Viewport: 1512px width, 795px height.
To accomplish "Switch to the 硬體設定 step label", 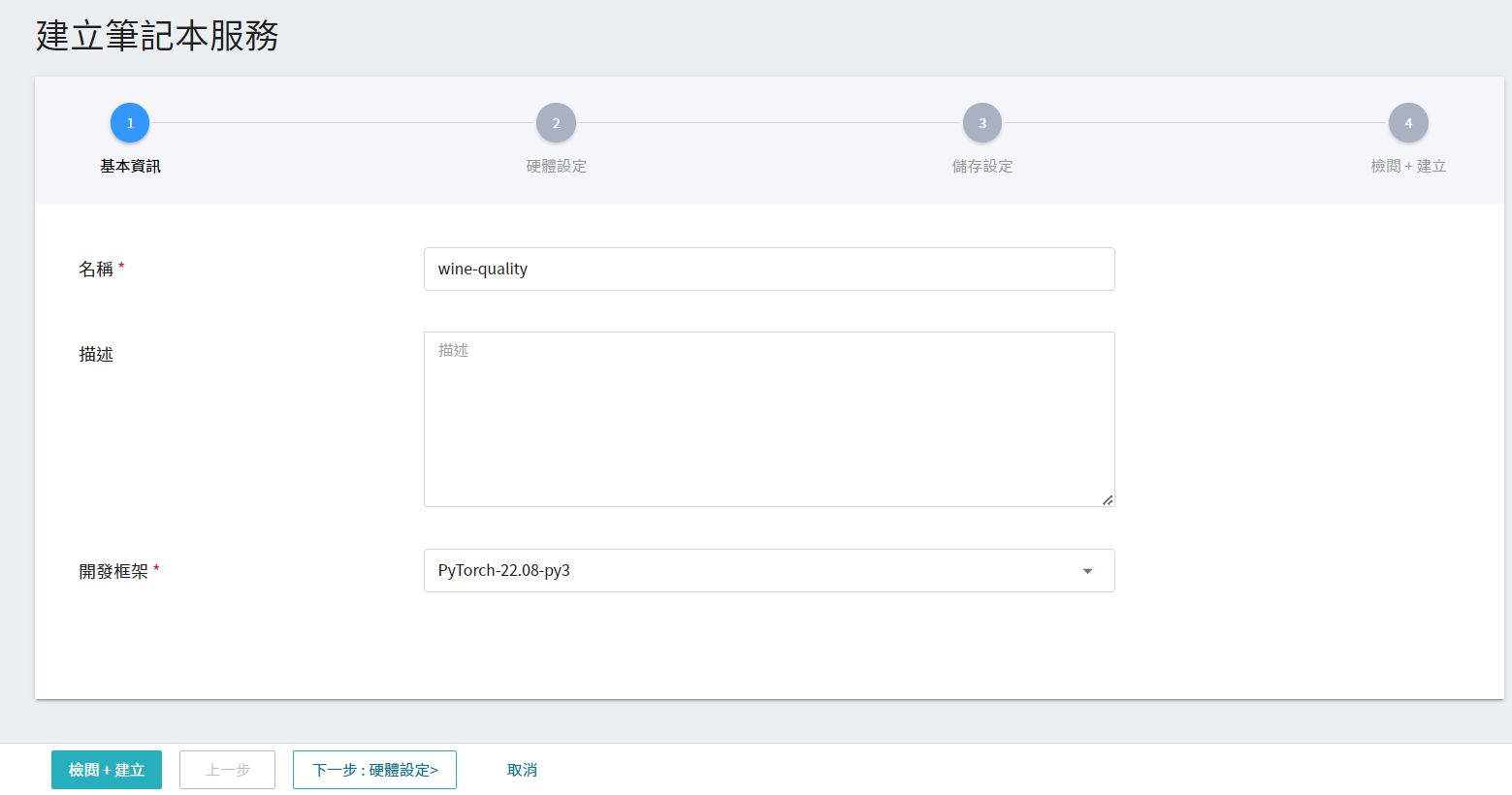I will coord(556,166).
